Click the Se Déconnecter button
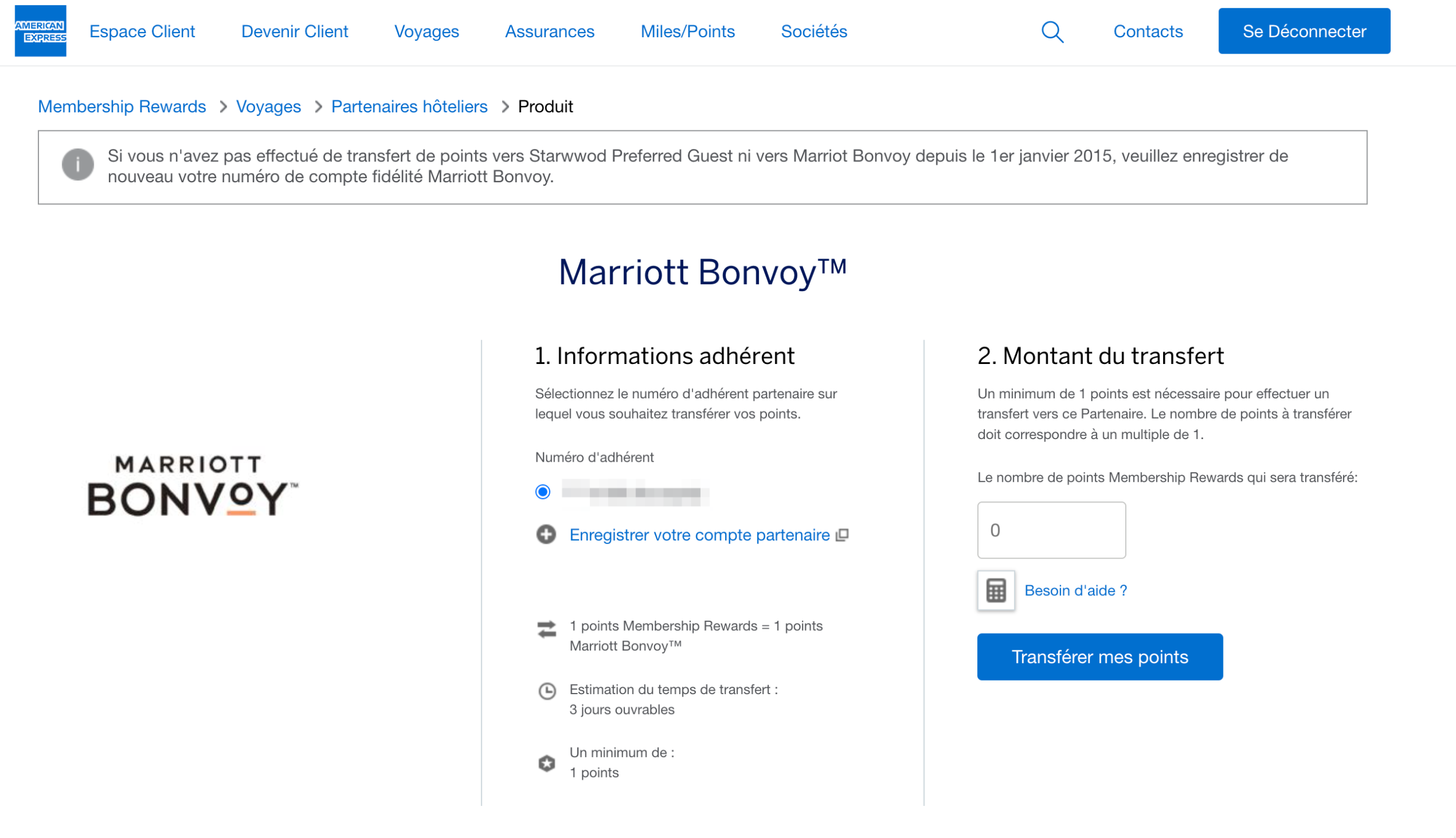1456x838 pixels. point(1304,31)
